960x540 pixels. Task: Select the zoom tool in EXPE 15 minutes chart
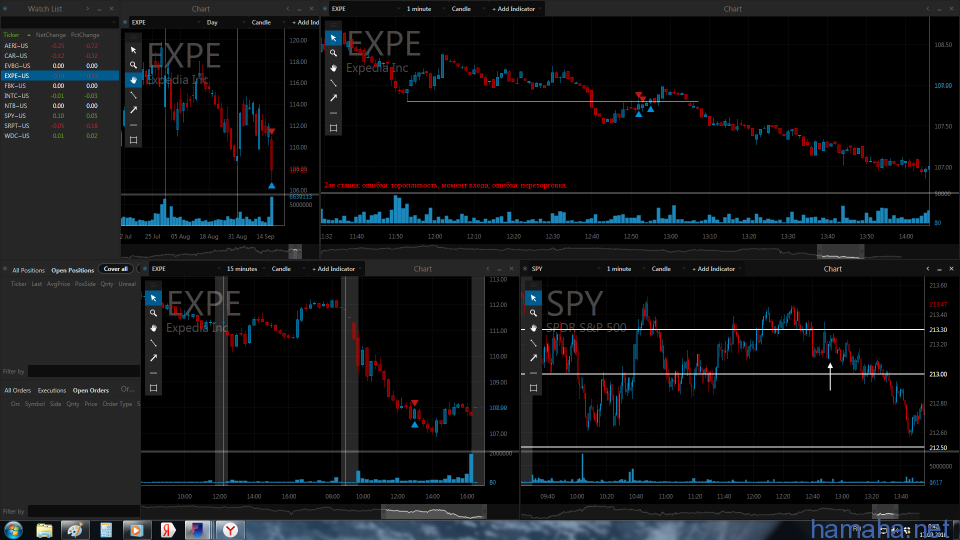tap(153, 313)
